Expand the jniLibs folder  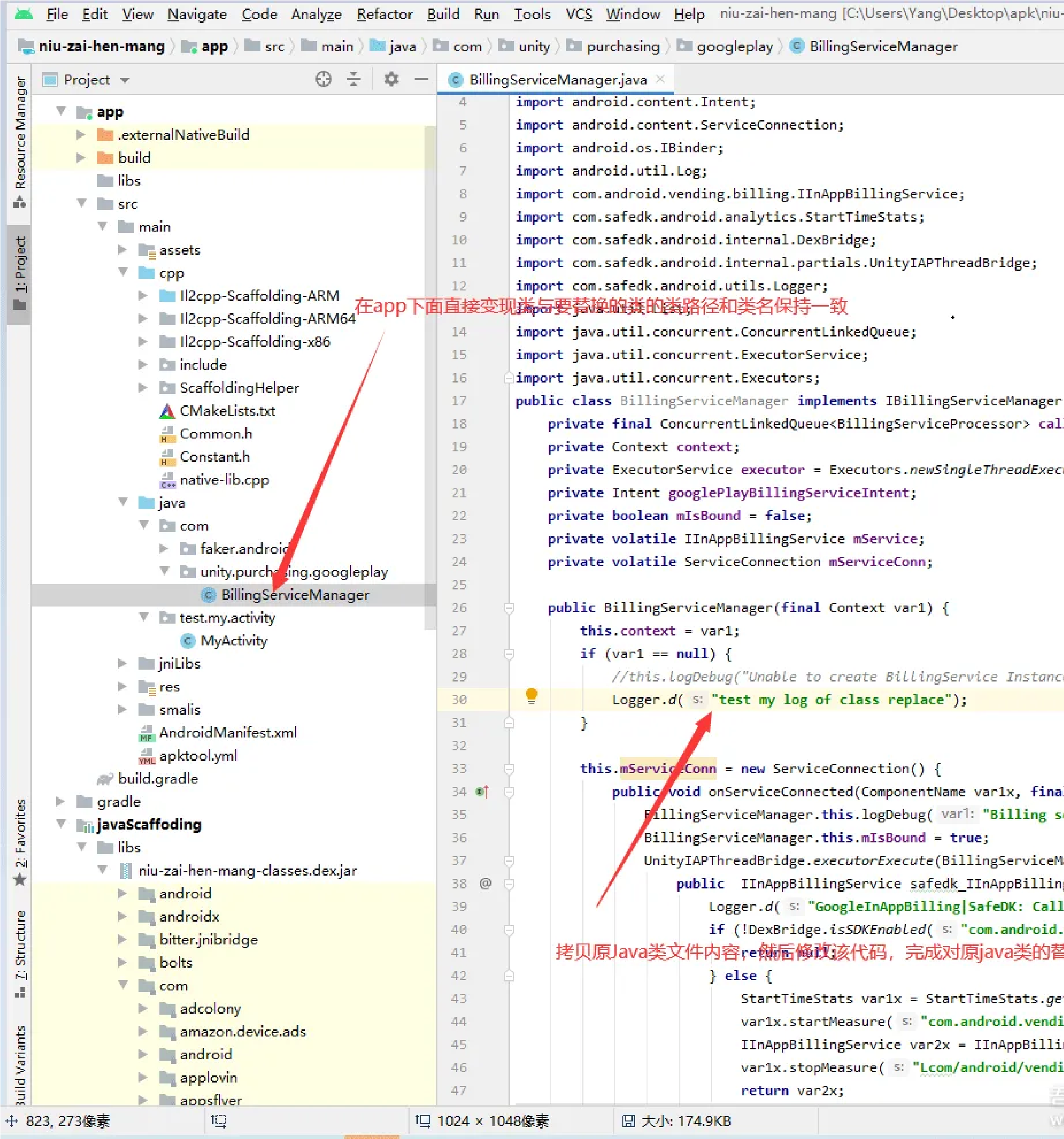(122, 663)
